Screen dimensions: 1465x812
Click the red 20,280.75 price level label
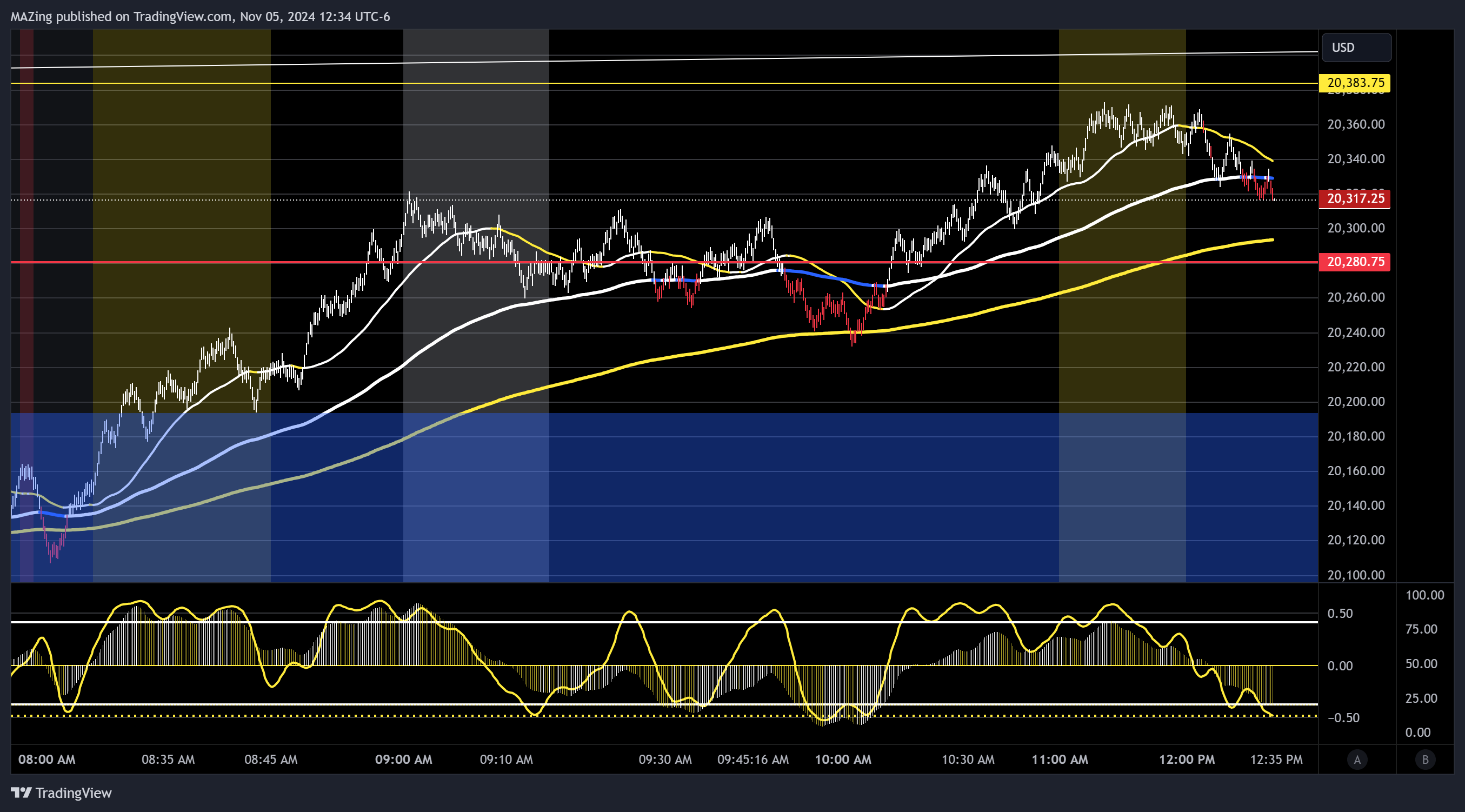click(1355, 262)
